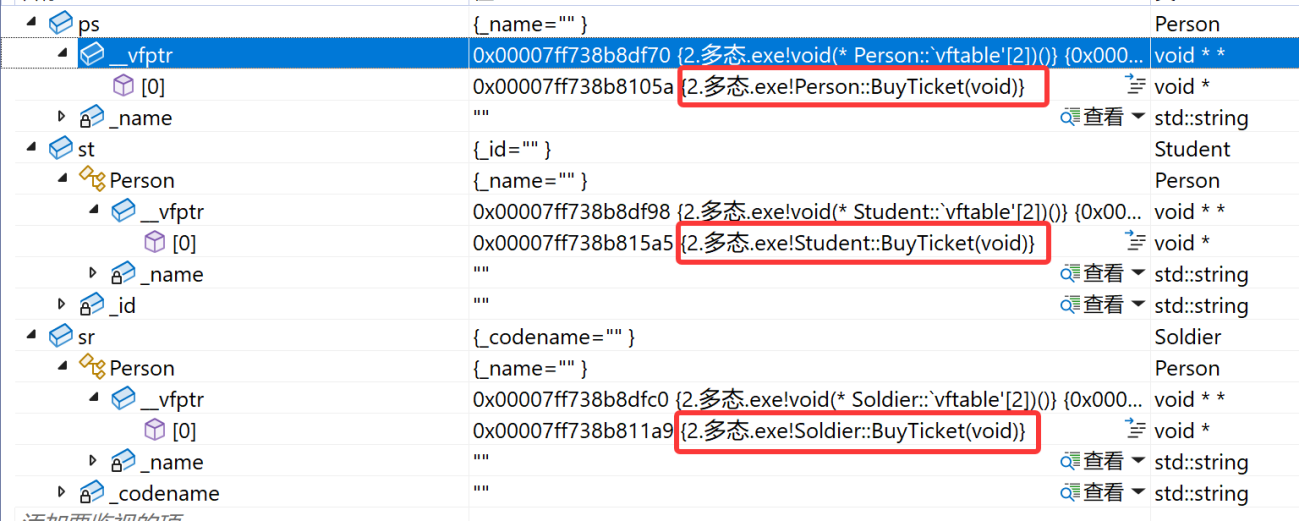Click the name label _id
The image size is (1300, 522).
pyautogui.click(x=122, y=305)
